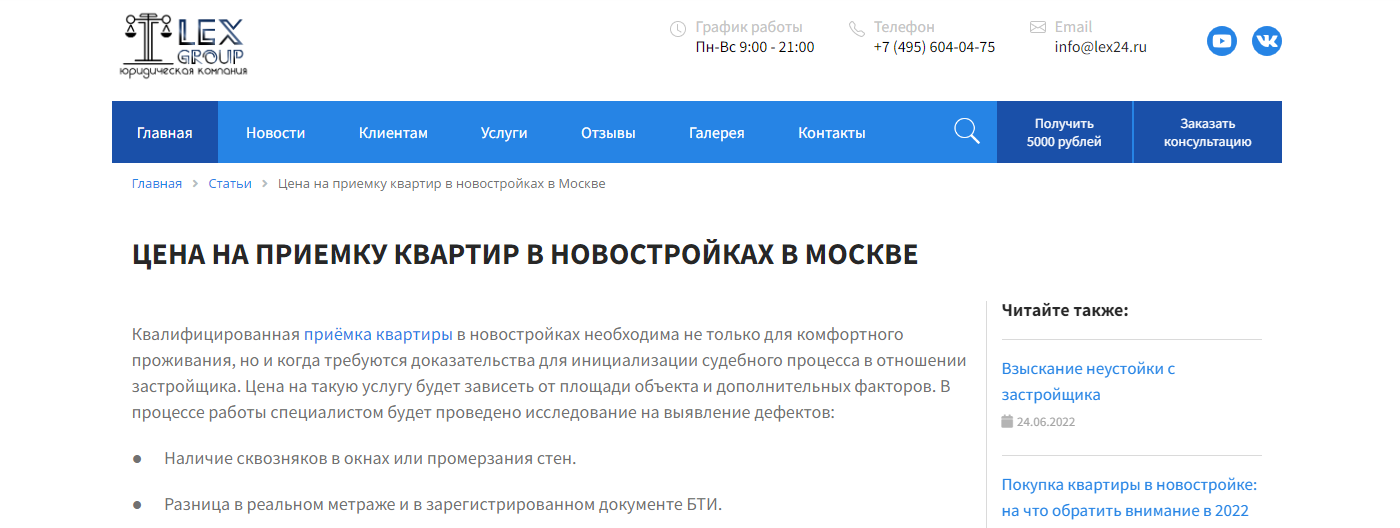Open the VK social network icon

(1267, 41)
